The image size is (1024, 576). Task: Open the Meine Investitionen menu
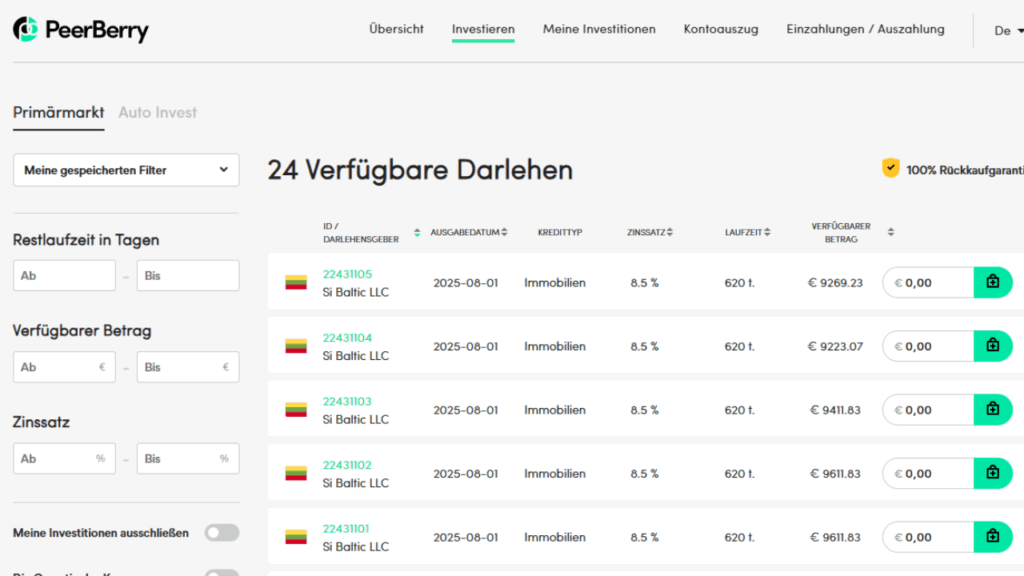pyautogui.click(x=599, y=29)
